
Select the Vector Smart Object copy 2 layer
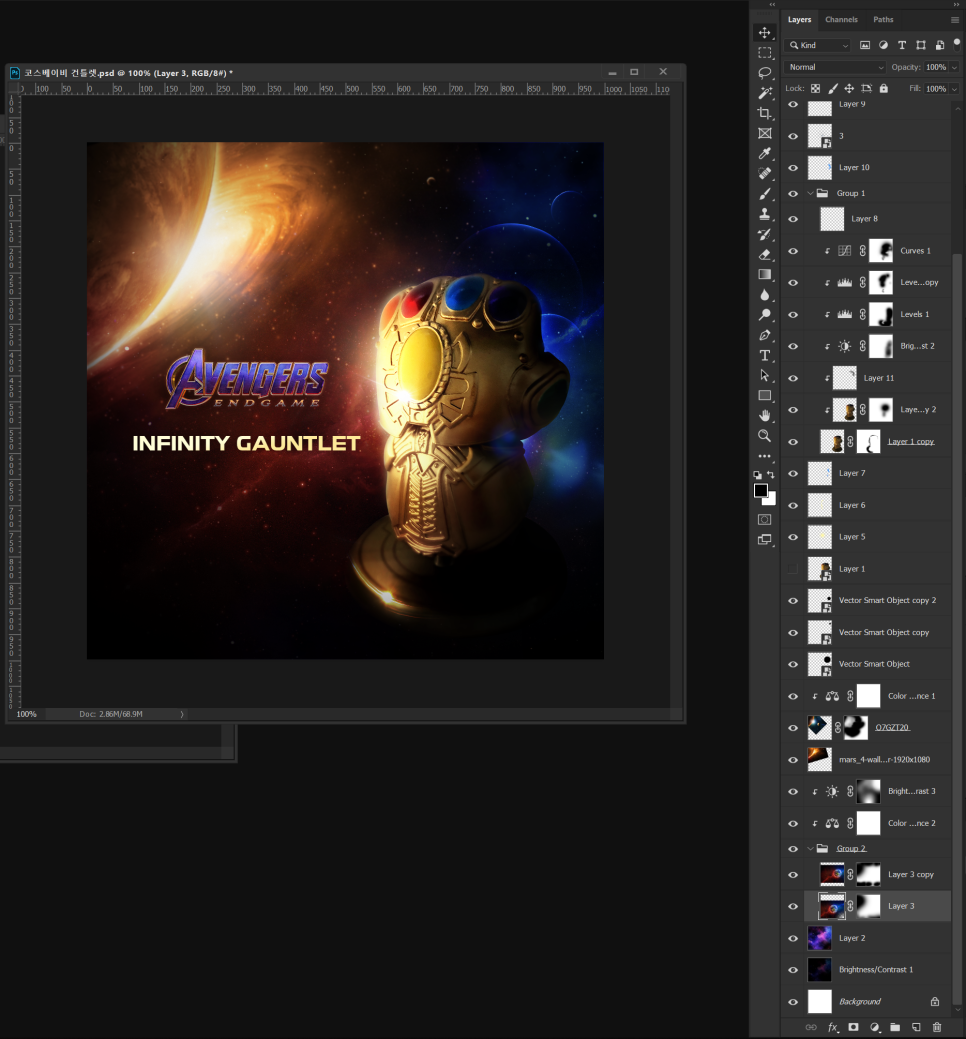(x=877, y=600)
